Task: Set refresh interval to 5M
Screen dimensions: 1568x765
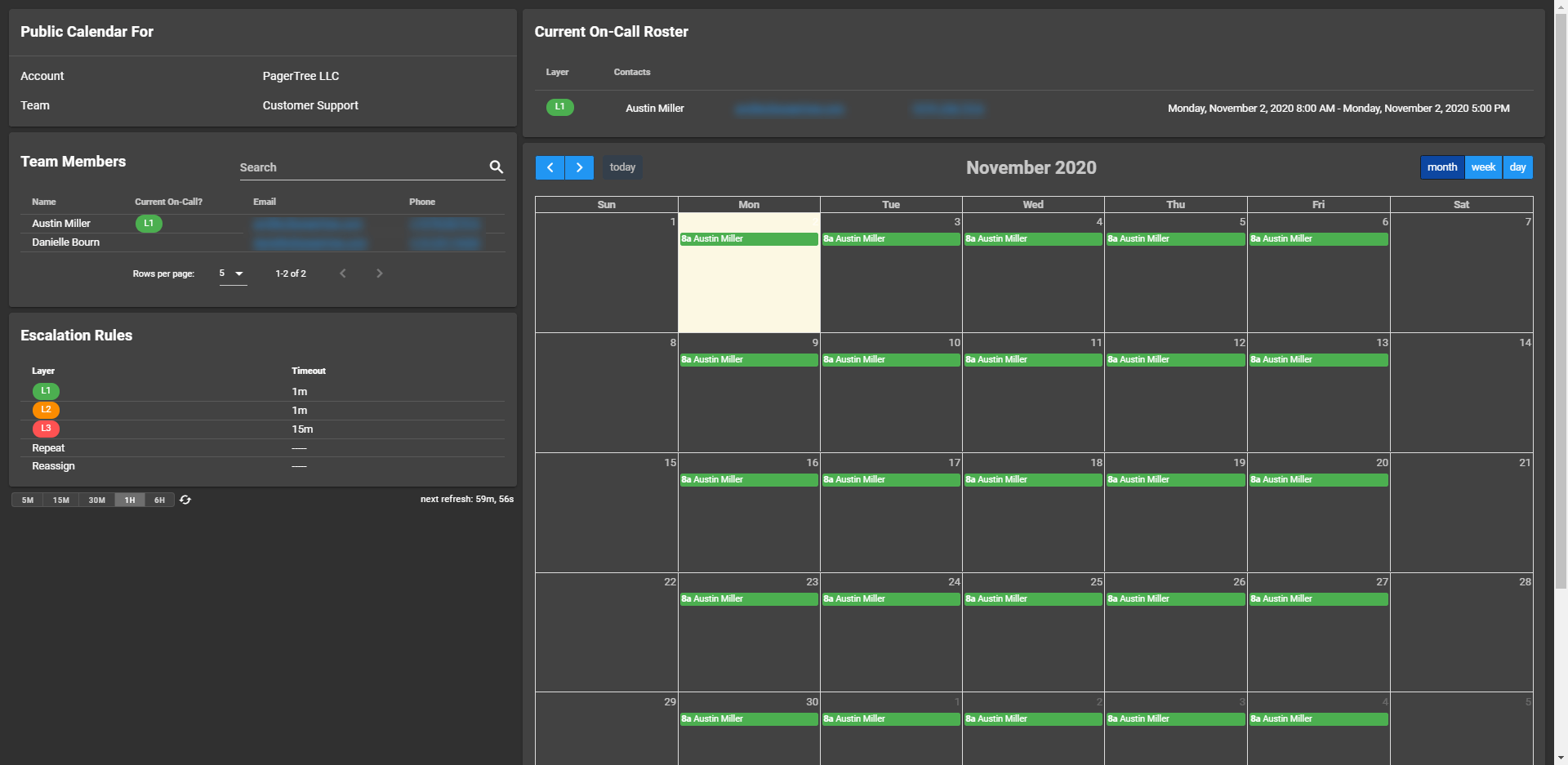Action: pos(28,500)
